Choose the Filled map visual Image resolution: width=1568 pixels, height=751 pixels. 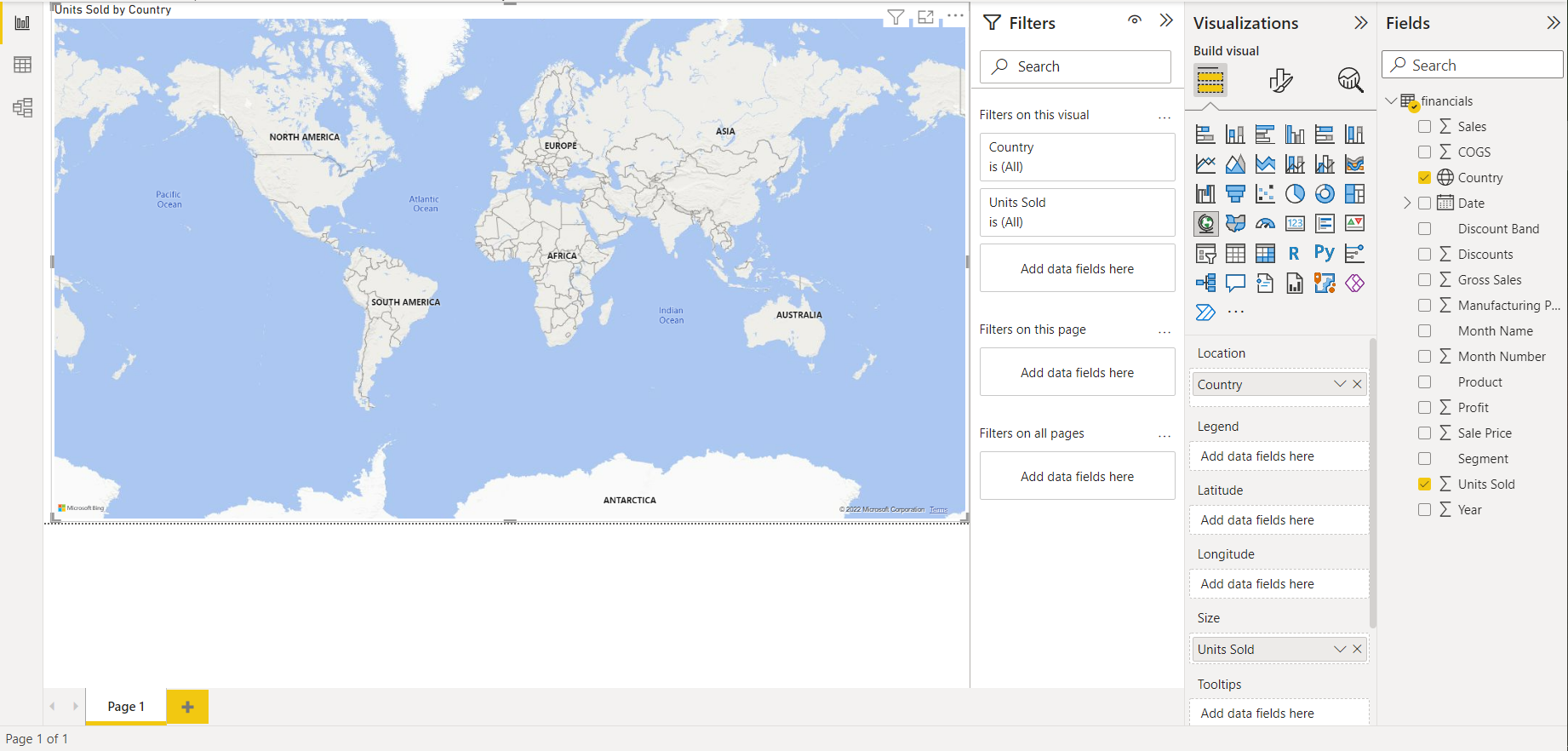(x=1235, y=224)
